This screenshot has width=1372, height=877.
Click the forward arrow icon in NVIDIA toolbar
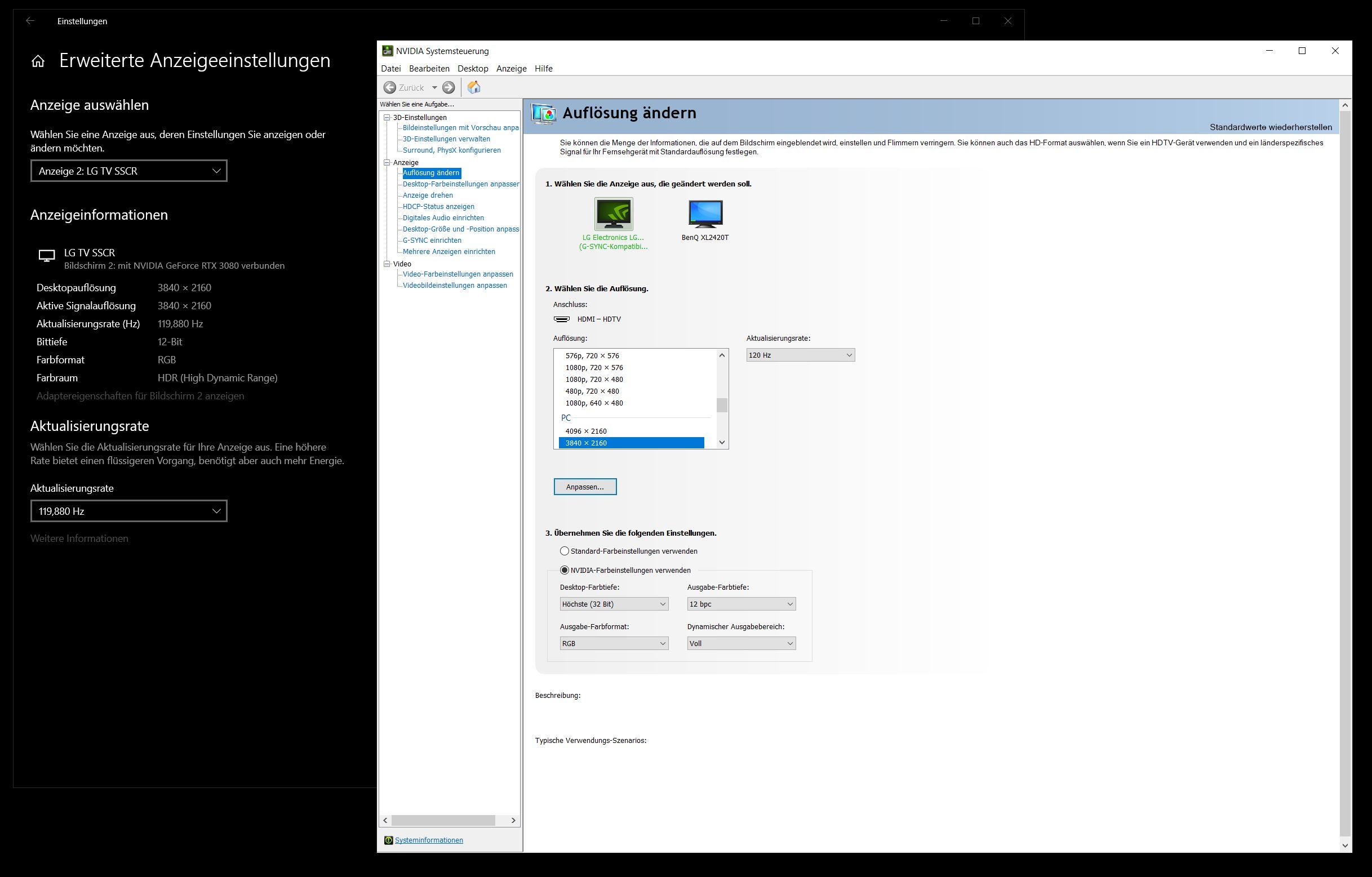click(449, 87)
